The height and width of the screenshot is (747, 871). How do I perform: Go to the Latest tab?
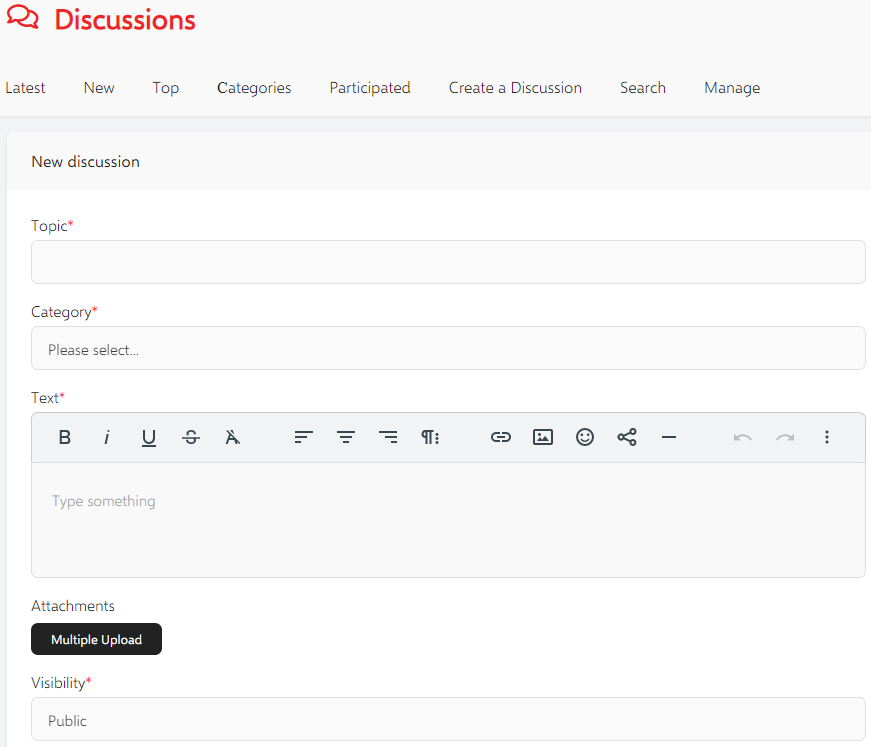pos(25,88)
